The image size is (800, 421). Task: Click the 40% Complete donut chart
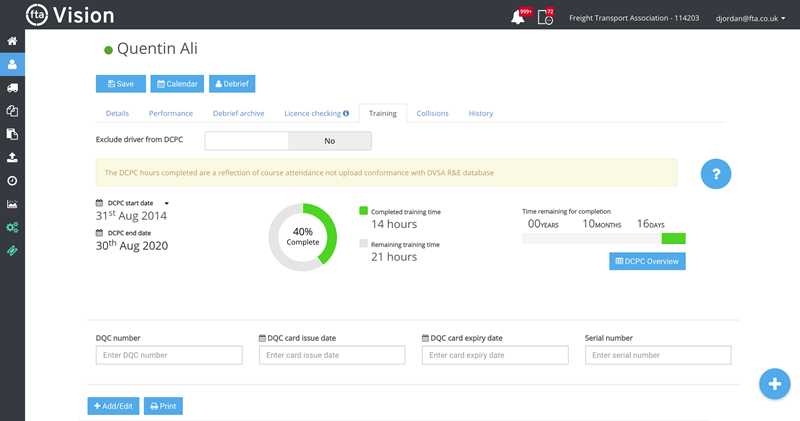303,237
